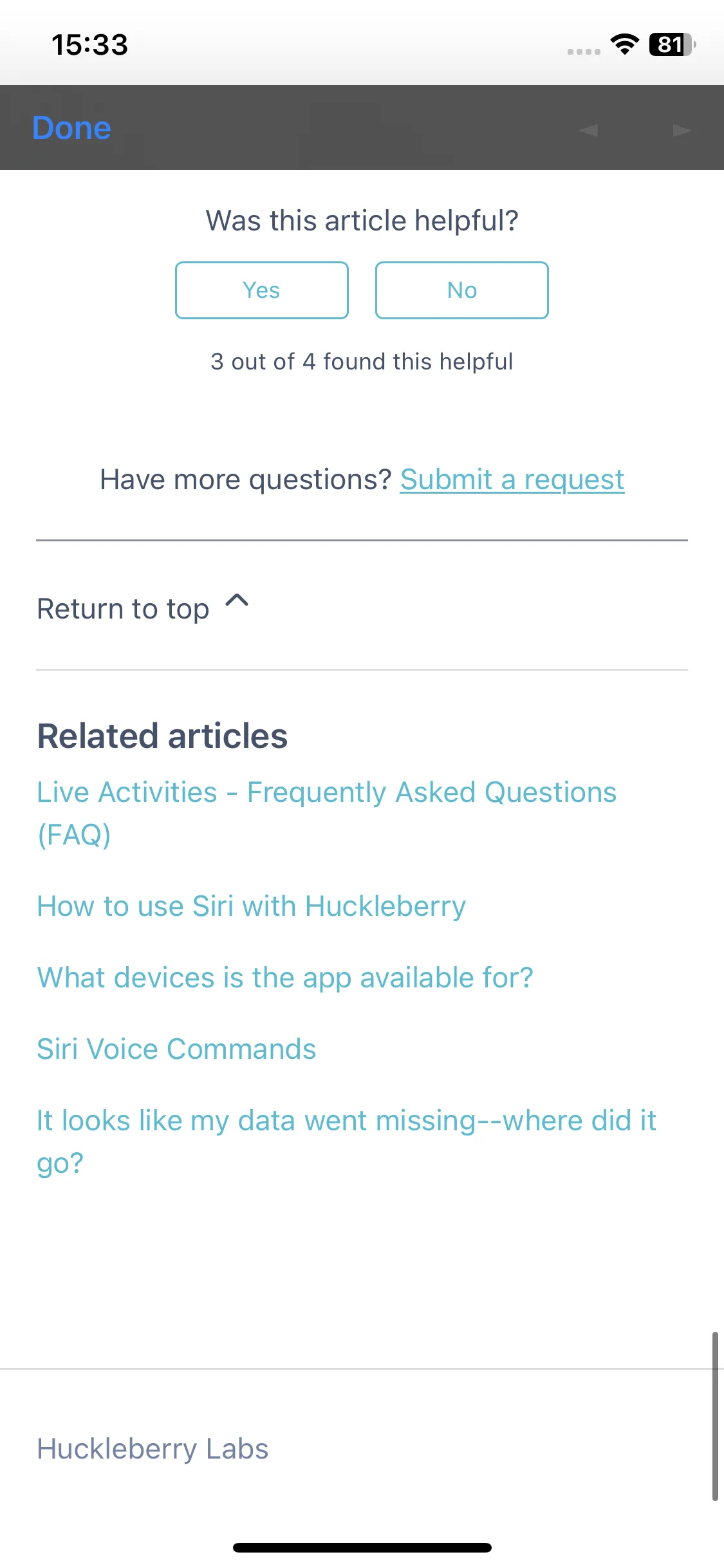724x1568 pixels.
Task: Tap the battery indicator showing 81
Action: [673, 44]
